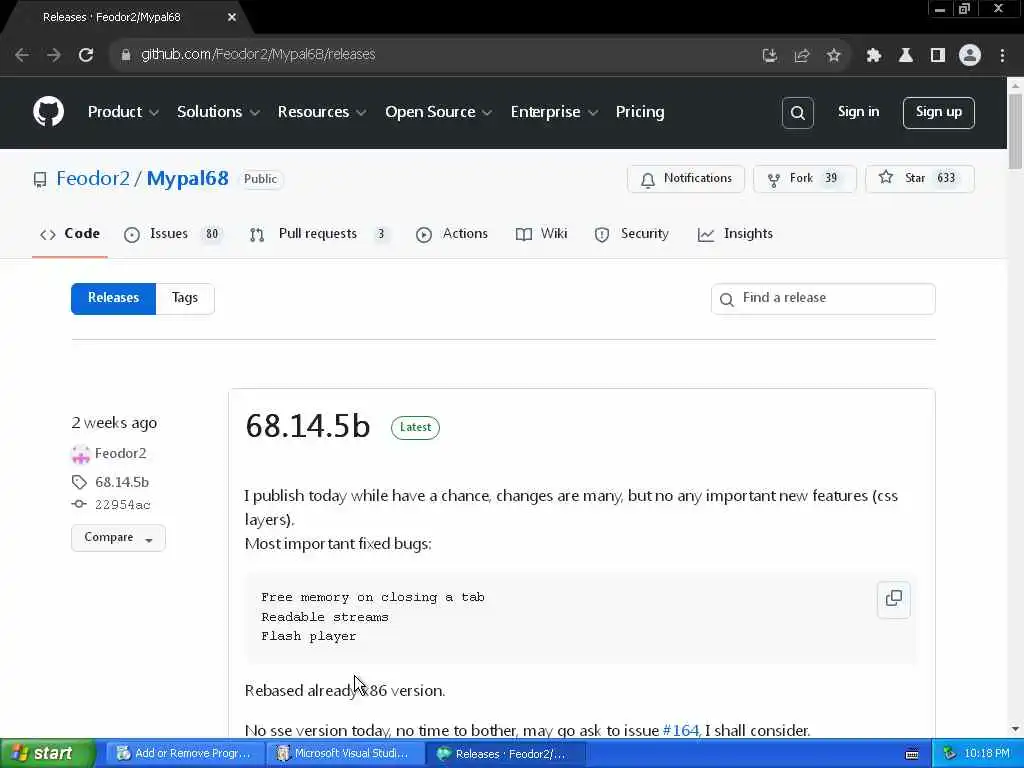The height and width of the screenshot is (768, 1024).
Task: Click the Notifications button
Action: click(x=686, y=179)
